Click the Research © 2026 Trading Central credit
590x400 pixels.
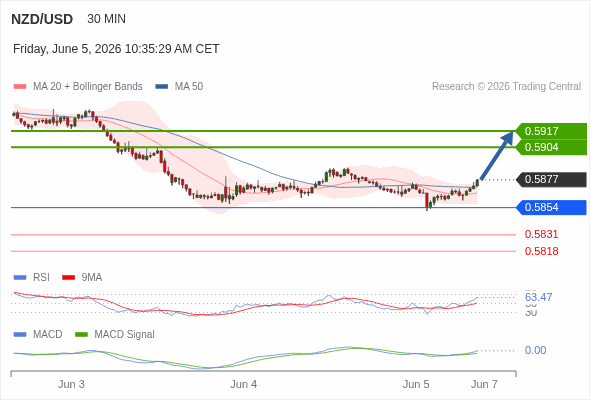506,87
